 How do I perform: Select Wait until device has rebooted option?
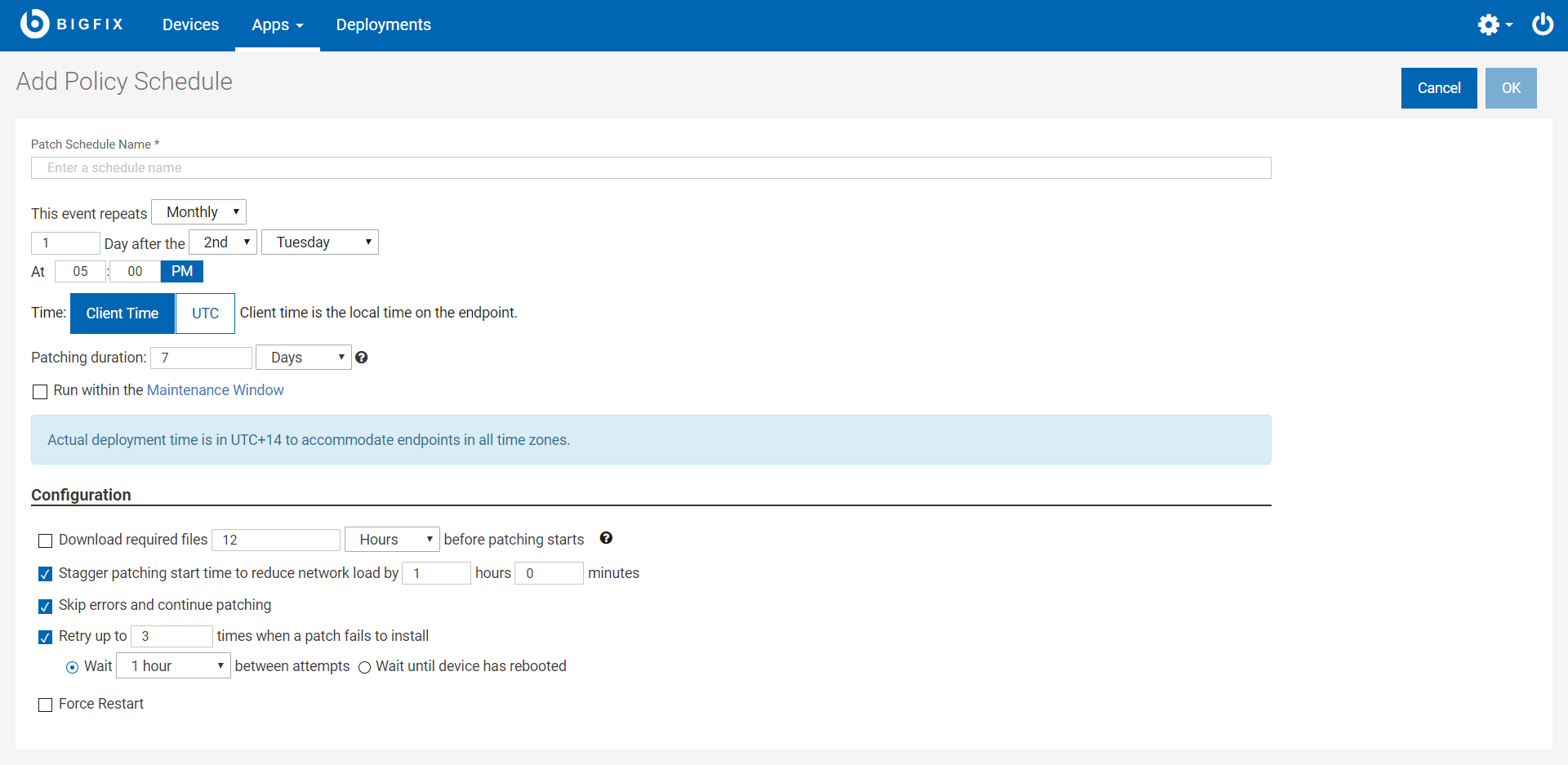(365, 668)
